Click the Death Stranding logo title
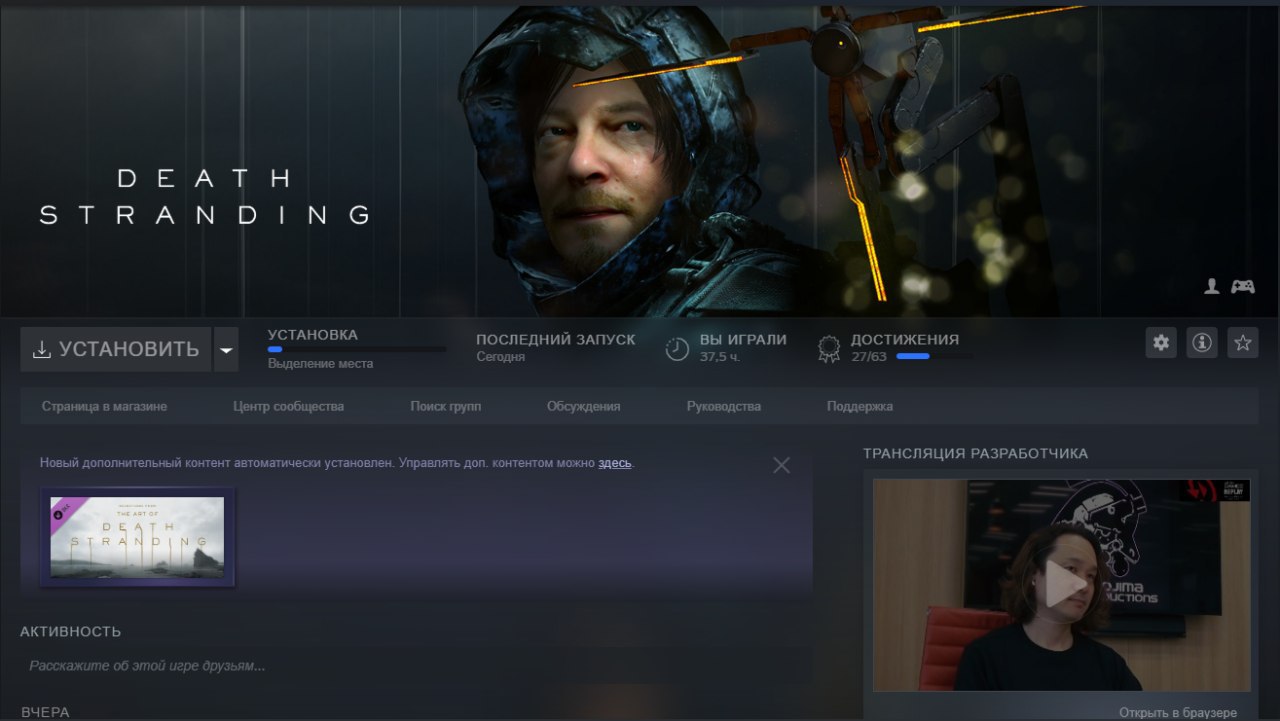Image resolution: width=1280 pixels, height=721 pixels. (x=205, y=197)
